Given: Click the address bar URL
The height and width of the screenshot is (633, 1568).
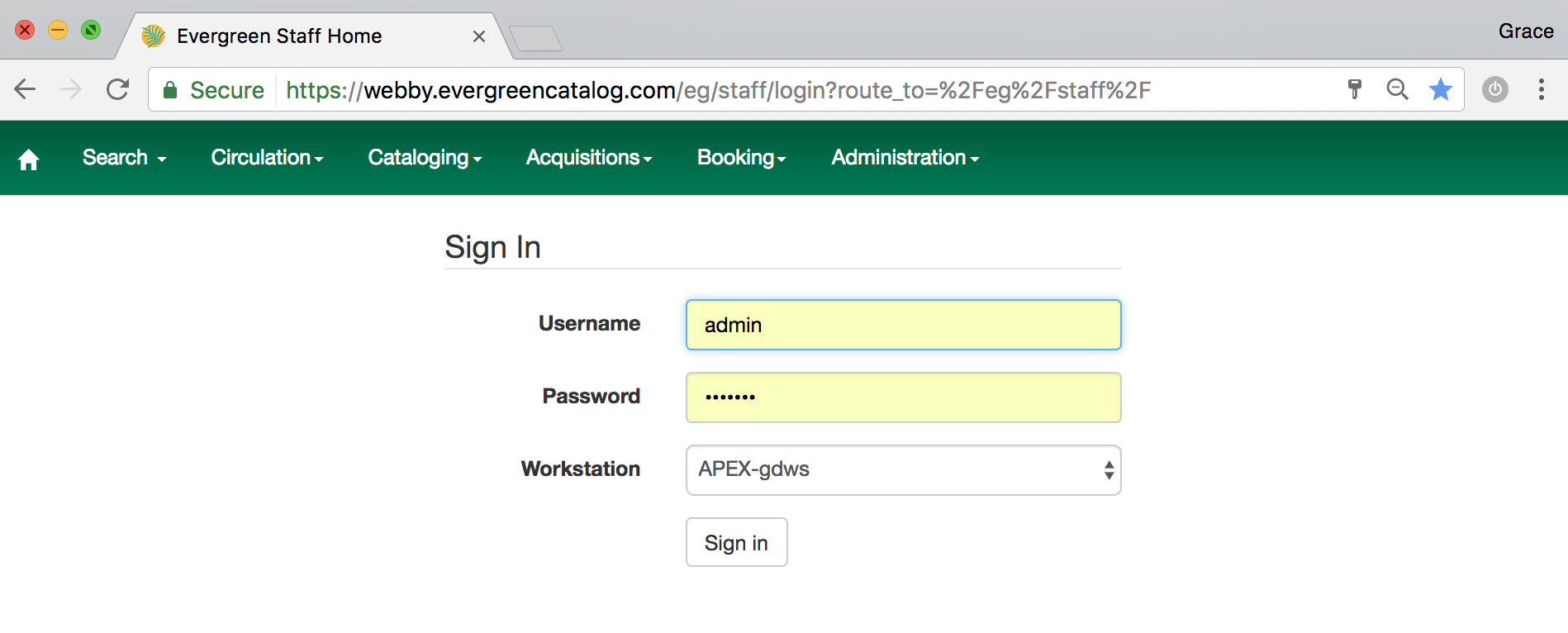Looking at the screenshot, I should (718, 90).
